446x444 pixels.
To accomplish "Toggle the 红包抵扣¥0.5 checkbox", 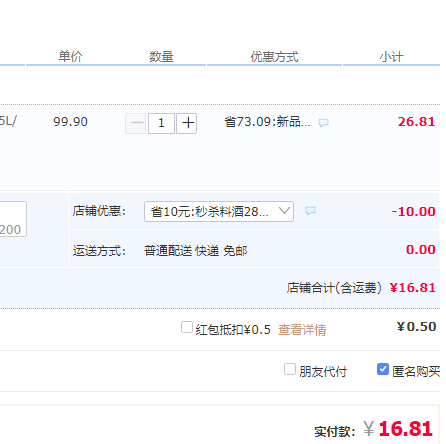I will point(187,327).
